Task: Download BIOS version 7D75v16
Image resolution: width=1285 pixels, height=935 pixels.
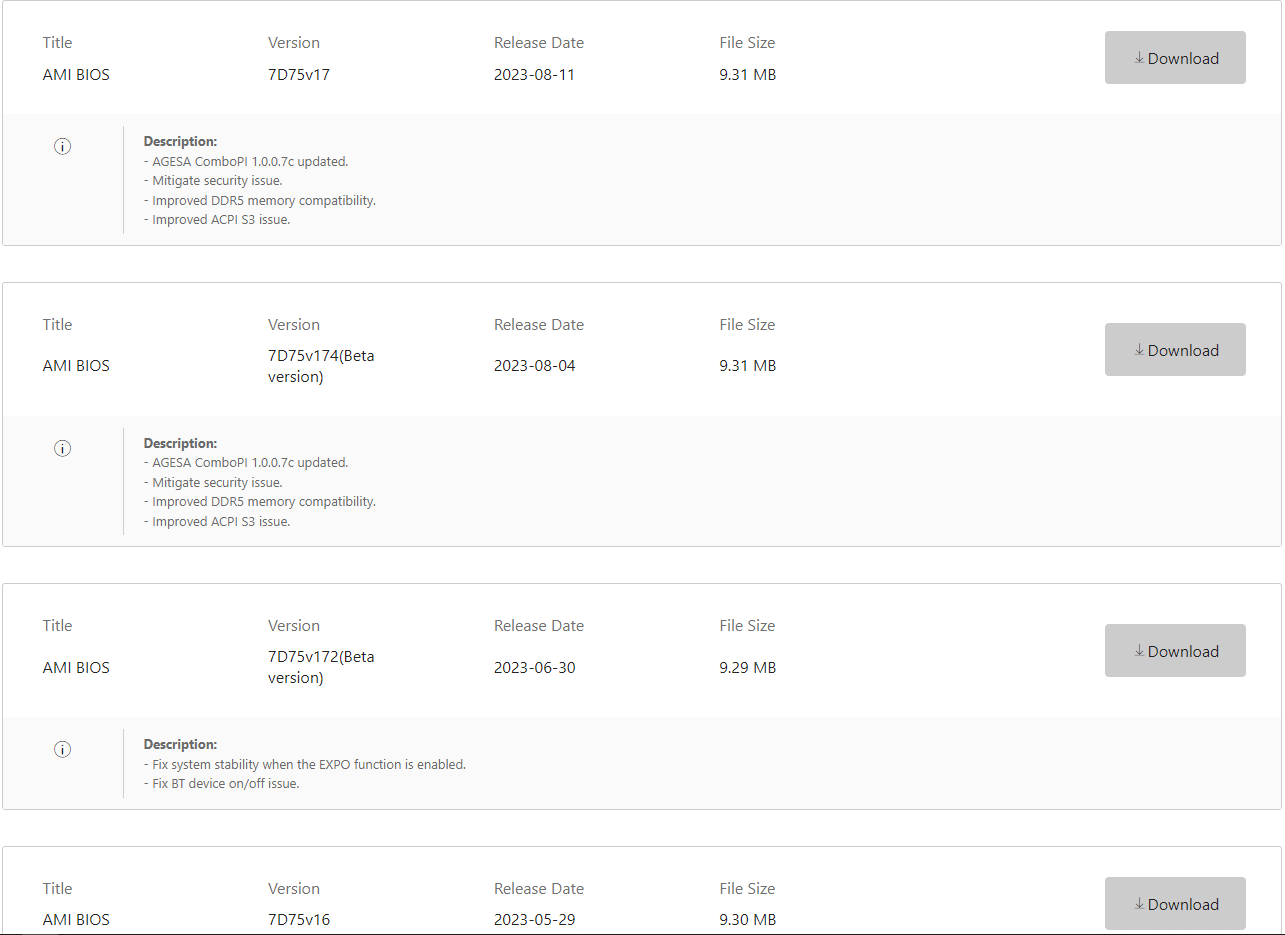Action: pyautogui.click(x=1175, y=904)
